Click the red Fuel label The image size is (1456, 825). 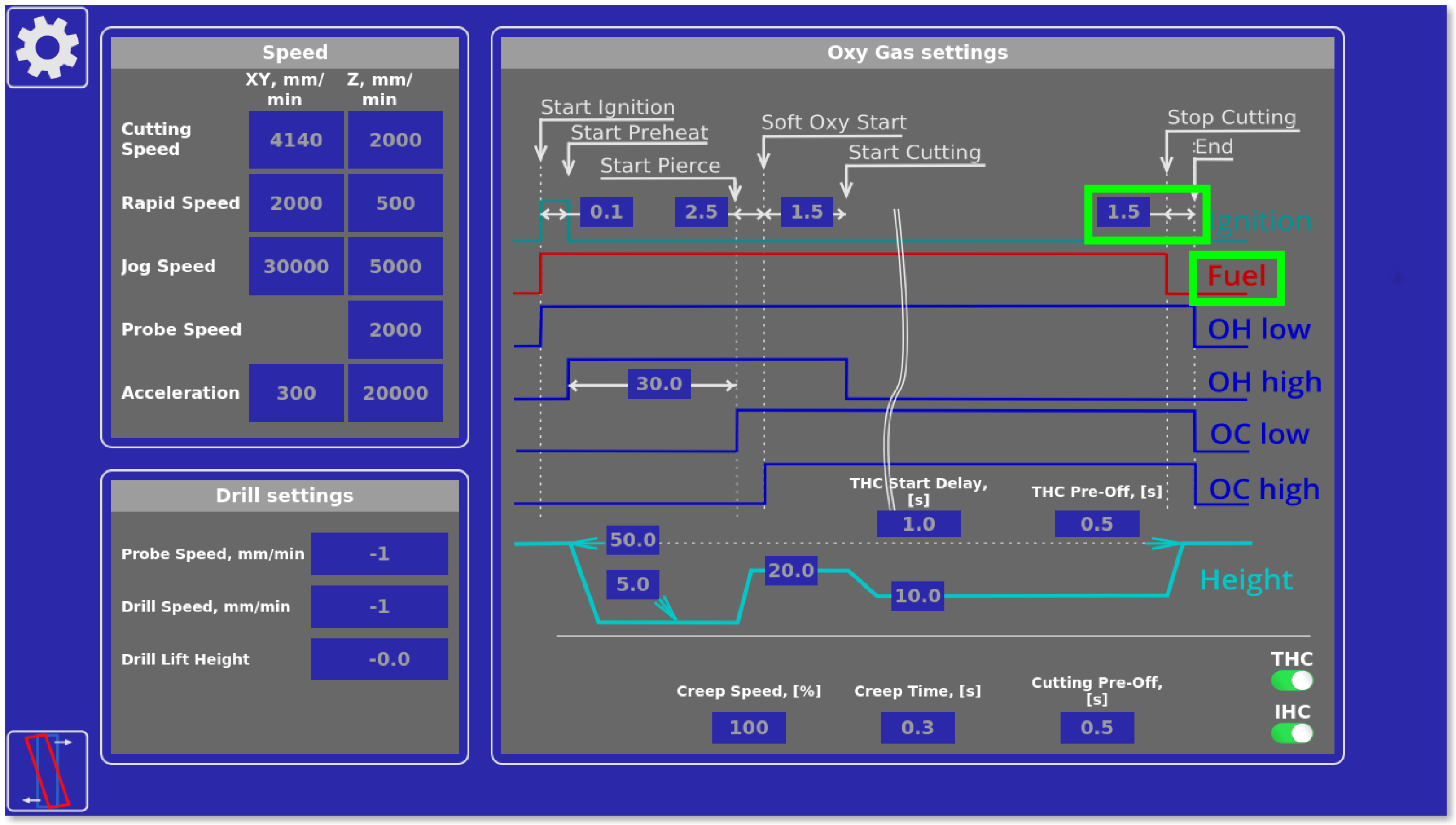pyautogui.click(x=1236, y=276)
